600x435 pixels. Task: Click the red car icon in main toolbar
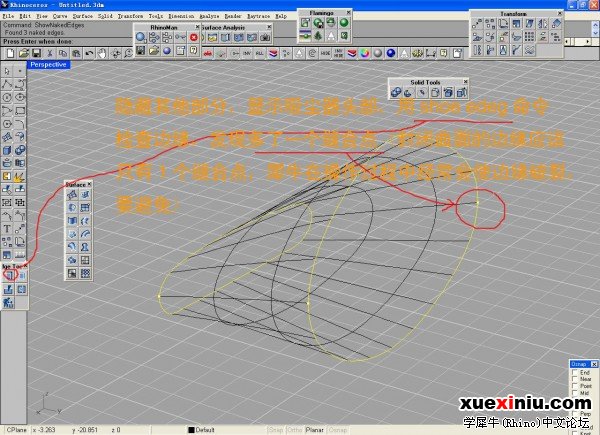tap(208, 53)
